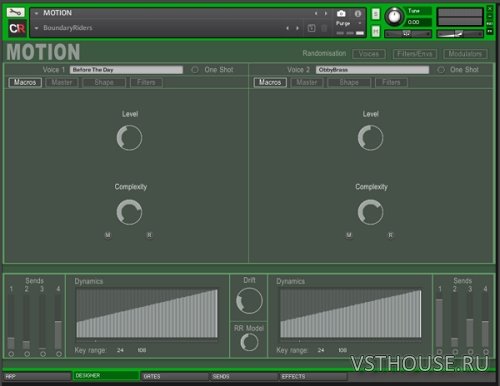Click the Tune value 0.00 field

[x=419, y=22]
